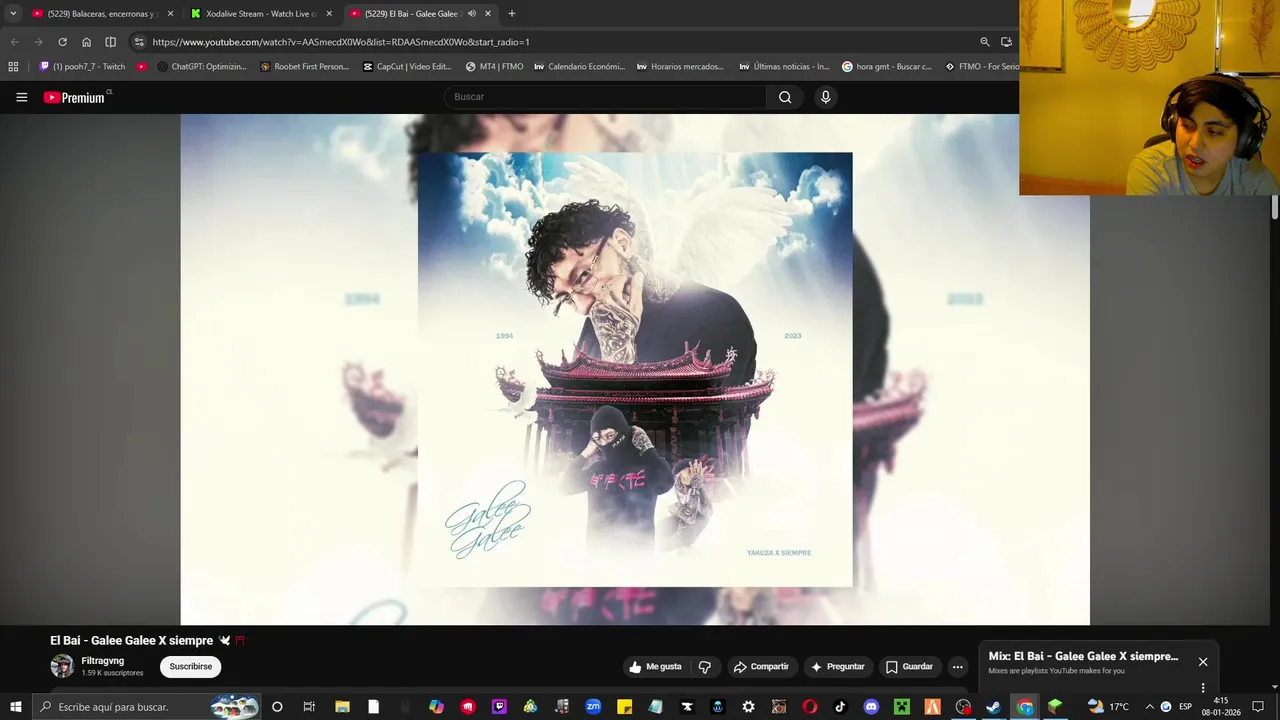Open the pooh7_7 - Twitch bookmark
The height and width of the screenshot is (720, 1280).
click(x=82, y=67)
